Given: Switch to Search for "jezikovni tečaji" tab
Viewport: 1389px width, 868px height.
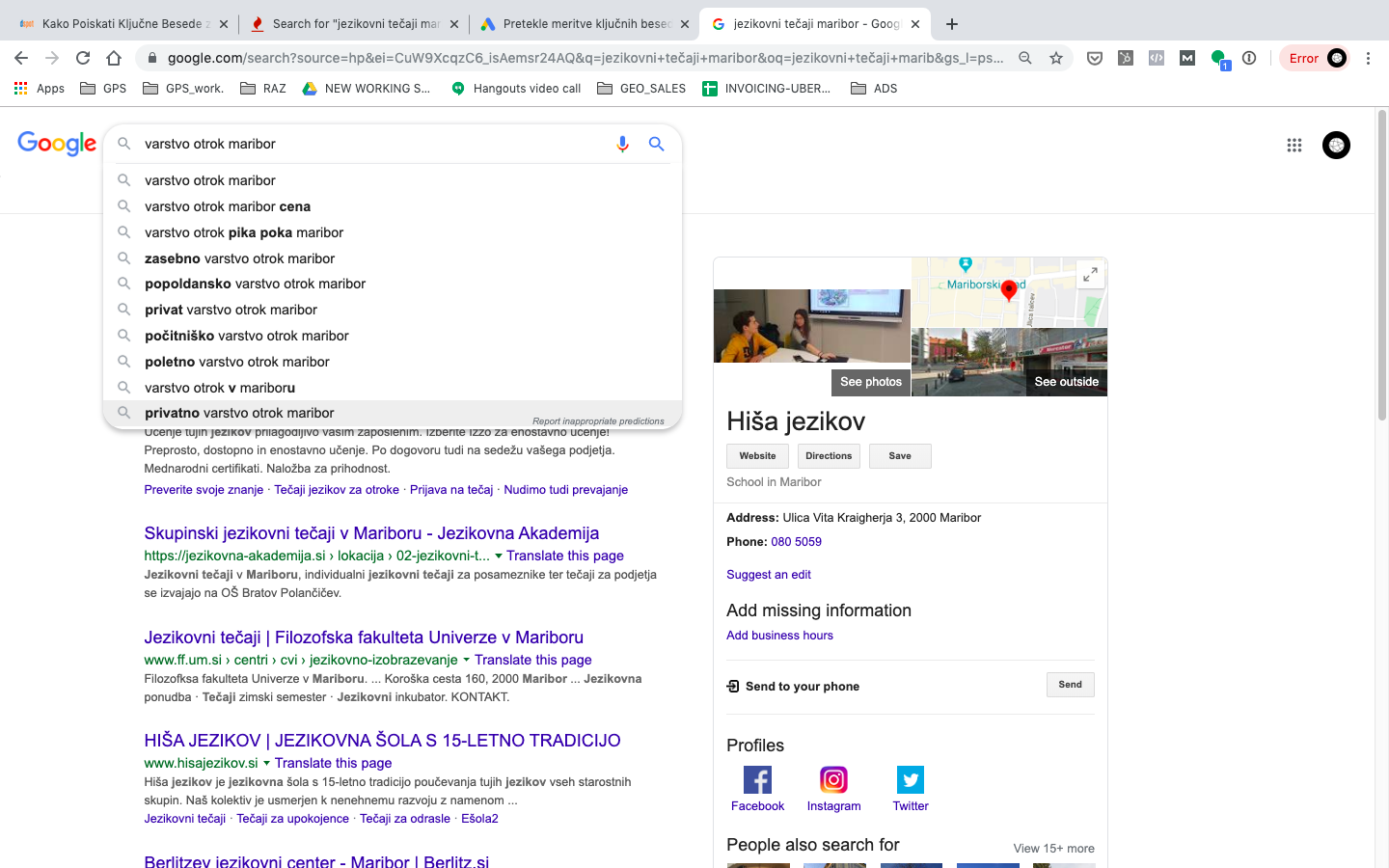Looking at the screenshot, I should tap(353, 24).
